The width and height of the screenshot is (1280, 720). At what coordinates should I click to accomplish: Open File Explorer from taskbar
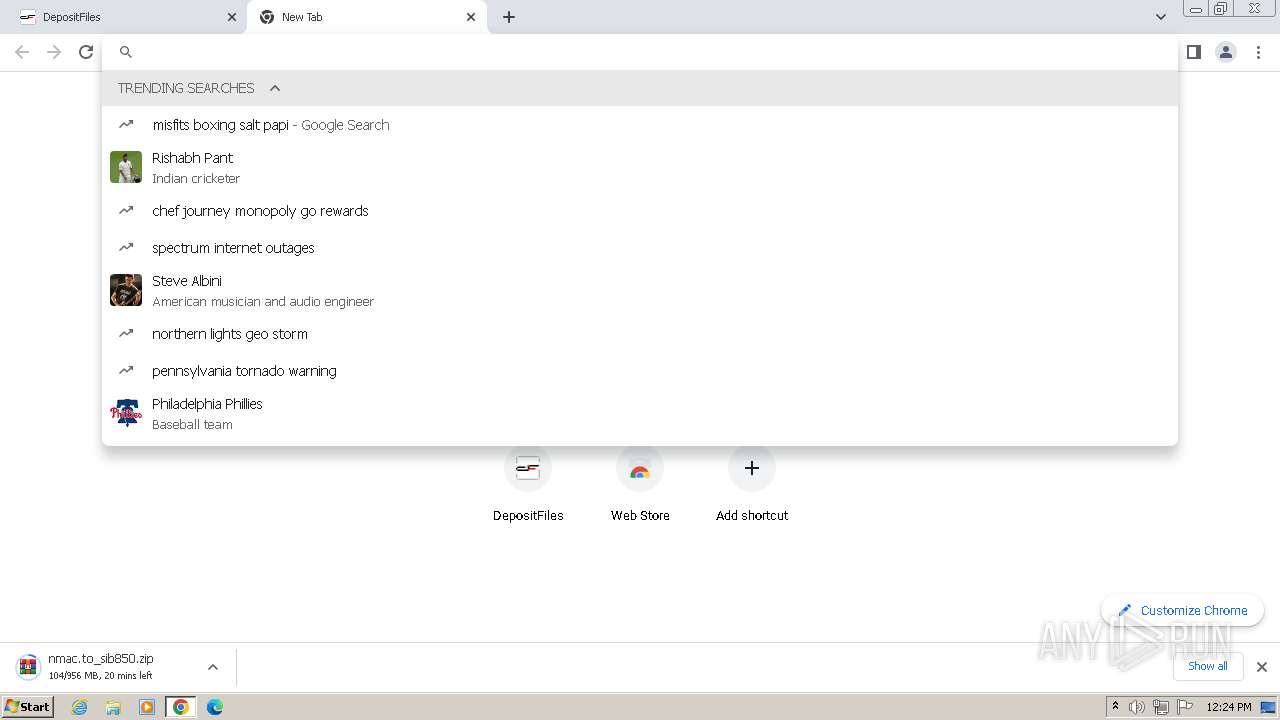tap(113, 707)
